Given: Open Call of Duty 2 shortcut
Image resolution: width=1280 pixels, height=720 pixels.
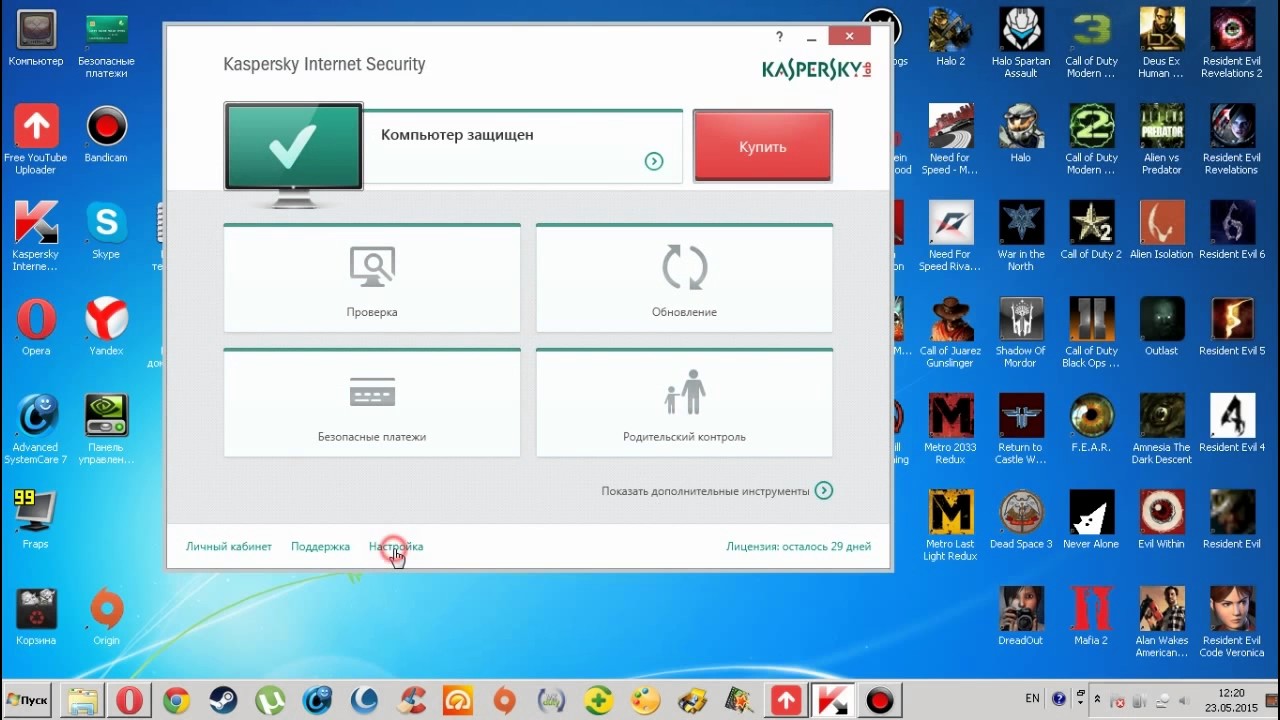Looking at the screenshot, I should [x=1091, y=231].
